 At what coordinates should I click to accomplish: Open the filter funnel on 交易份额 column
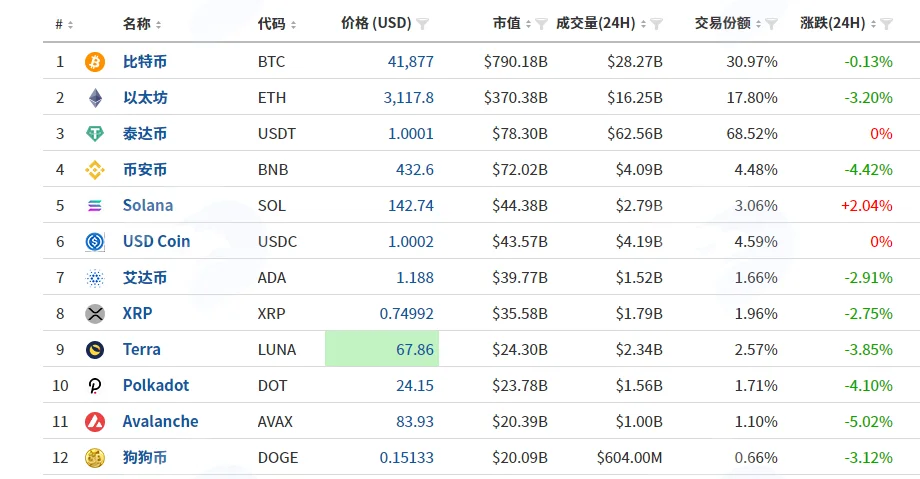point(772,24)
